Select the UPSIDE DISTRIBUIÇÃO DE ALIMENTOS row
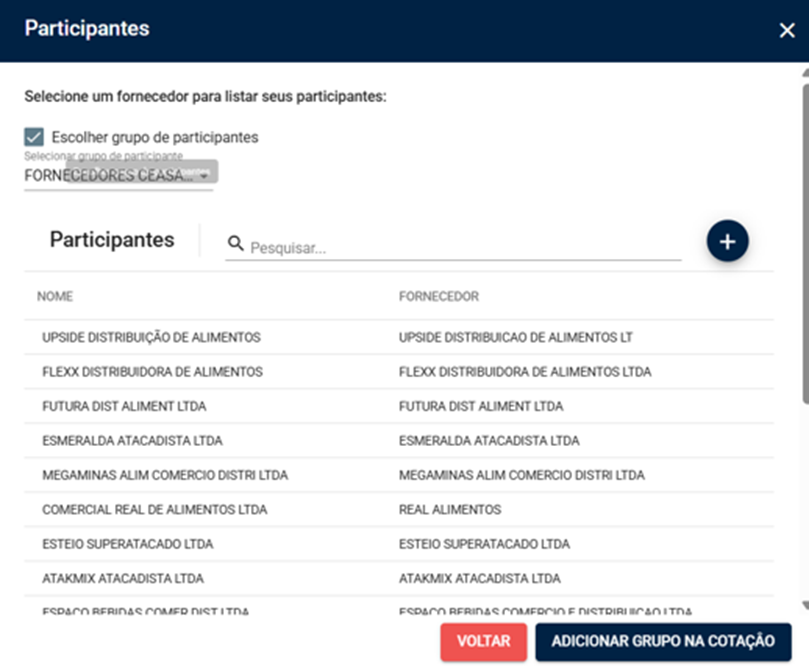Screen dimensions: 809x669 click(x=398, y=337)
